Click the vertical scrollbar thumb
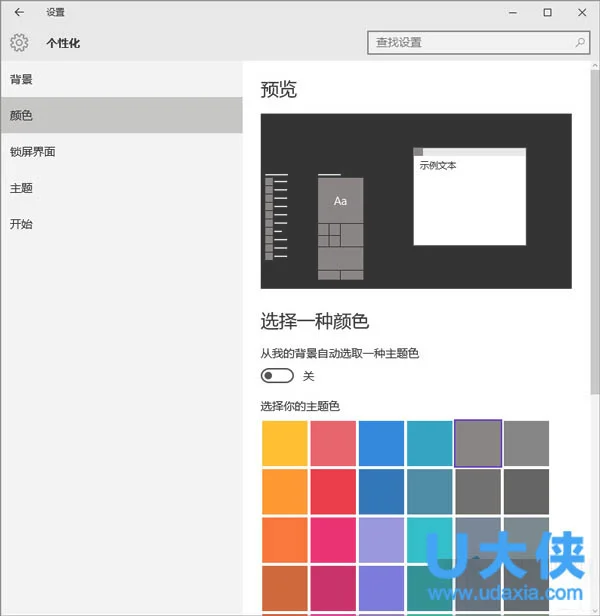The height and width of the screenshot is (616, 600). click(x=595, y=232)
